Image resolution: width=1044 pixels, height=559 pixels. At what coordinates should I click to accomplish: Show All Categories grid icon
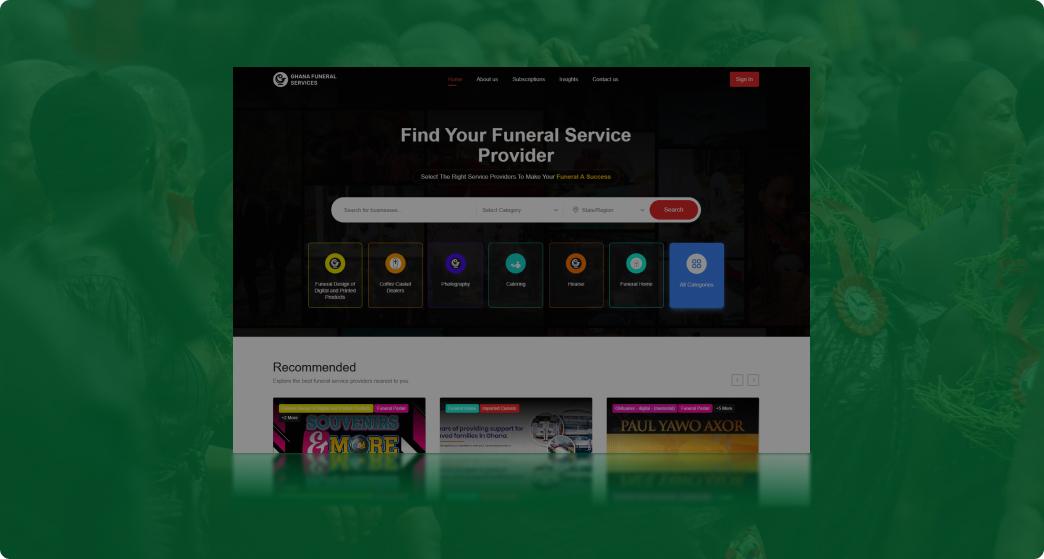pos(696,264)
